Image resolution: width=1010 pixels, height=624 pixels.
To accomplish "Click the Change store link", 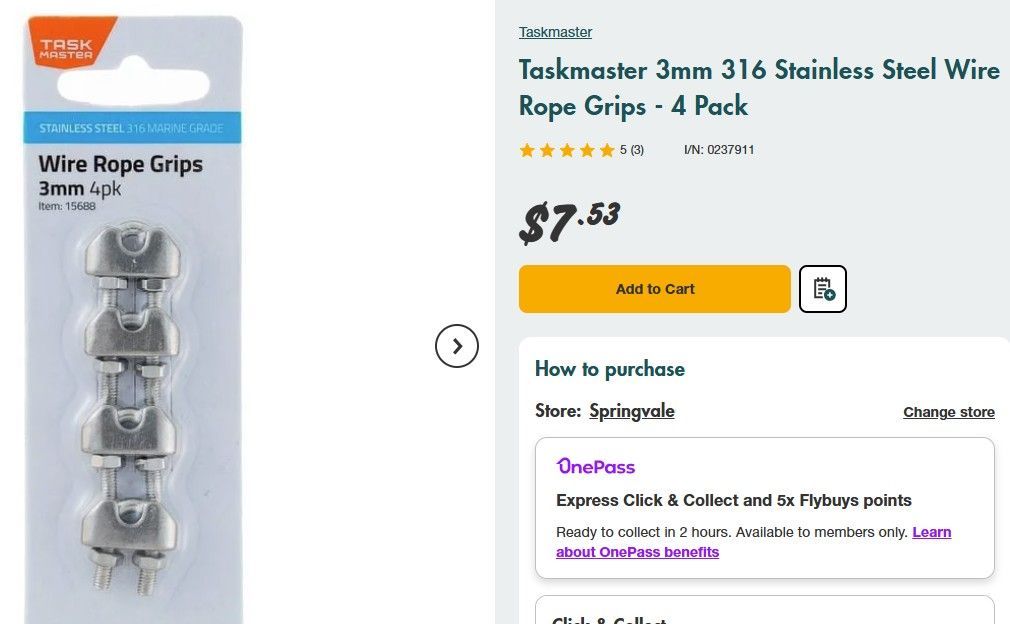I will coord(948,412).
